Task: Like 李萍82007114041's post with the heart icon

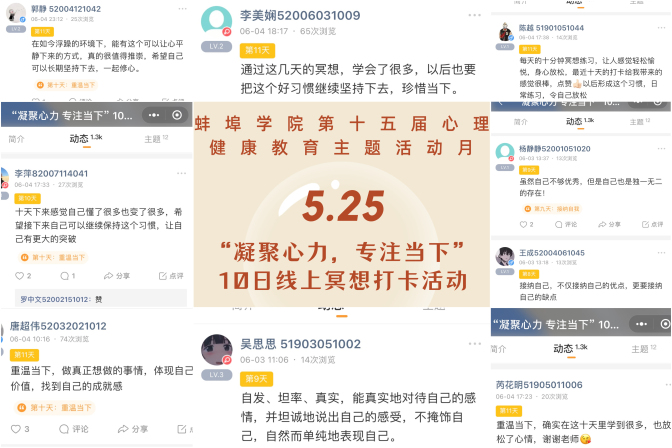Action: (23, 276)
